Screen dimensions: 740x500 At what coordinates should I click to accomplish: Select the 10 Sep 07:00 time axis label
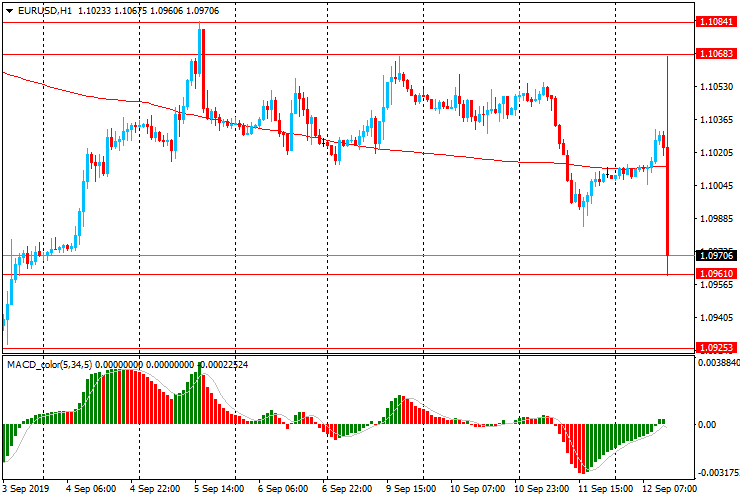478,488
